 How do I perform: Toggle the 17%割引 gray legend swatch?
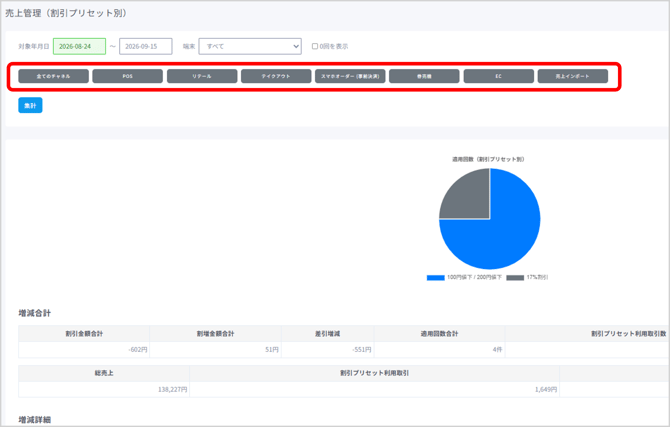pyautogui.click(x=515, y=278)
